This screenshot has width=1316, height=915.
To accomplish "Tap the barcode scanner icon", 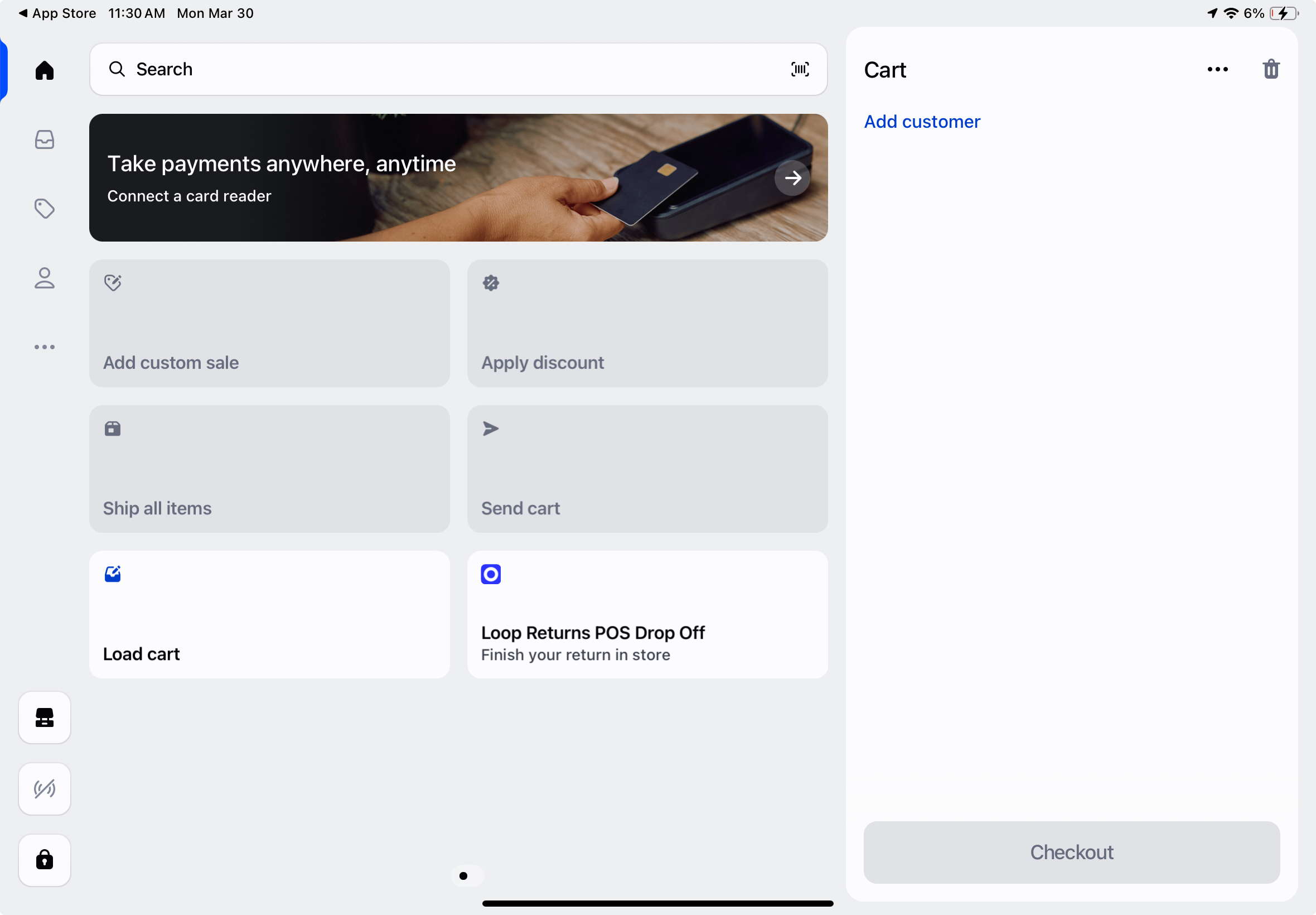I will pyautogui.click(x=800, y=69).
